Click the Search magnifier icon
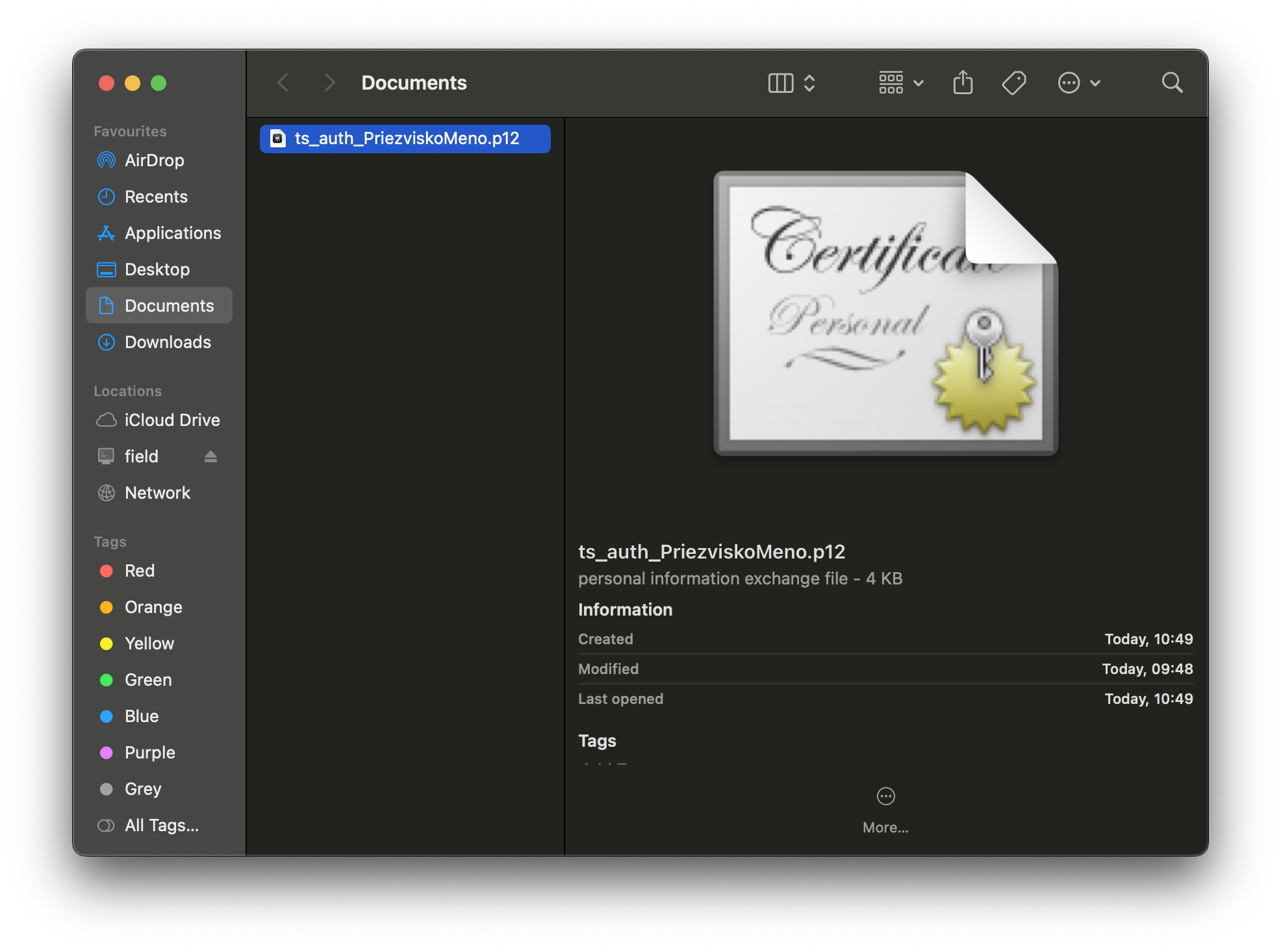Screen dimensions: 1281x952 pyautogui.click(x=1172, y=82)
